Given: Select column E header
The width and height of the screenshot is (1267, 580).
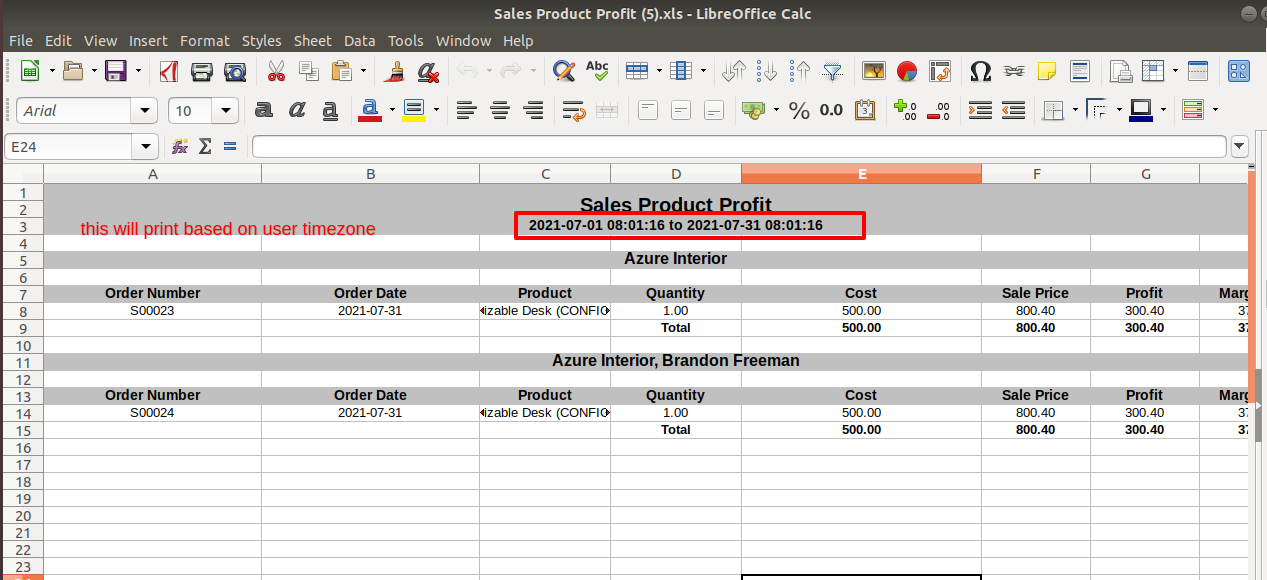Looking at the screenshot, I should coord(861,174).
